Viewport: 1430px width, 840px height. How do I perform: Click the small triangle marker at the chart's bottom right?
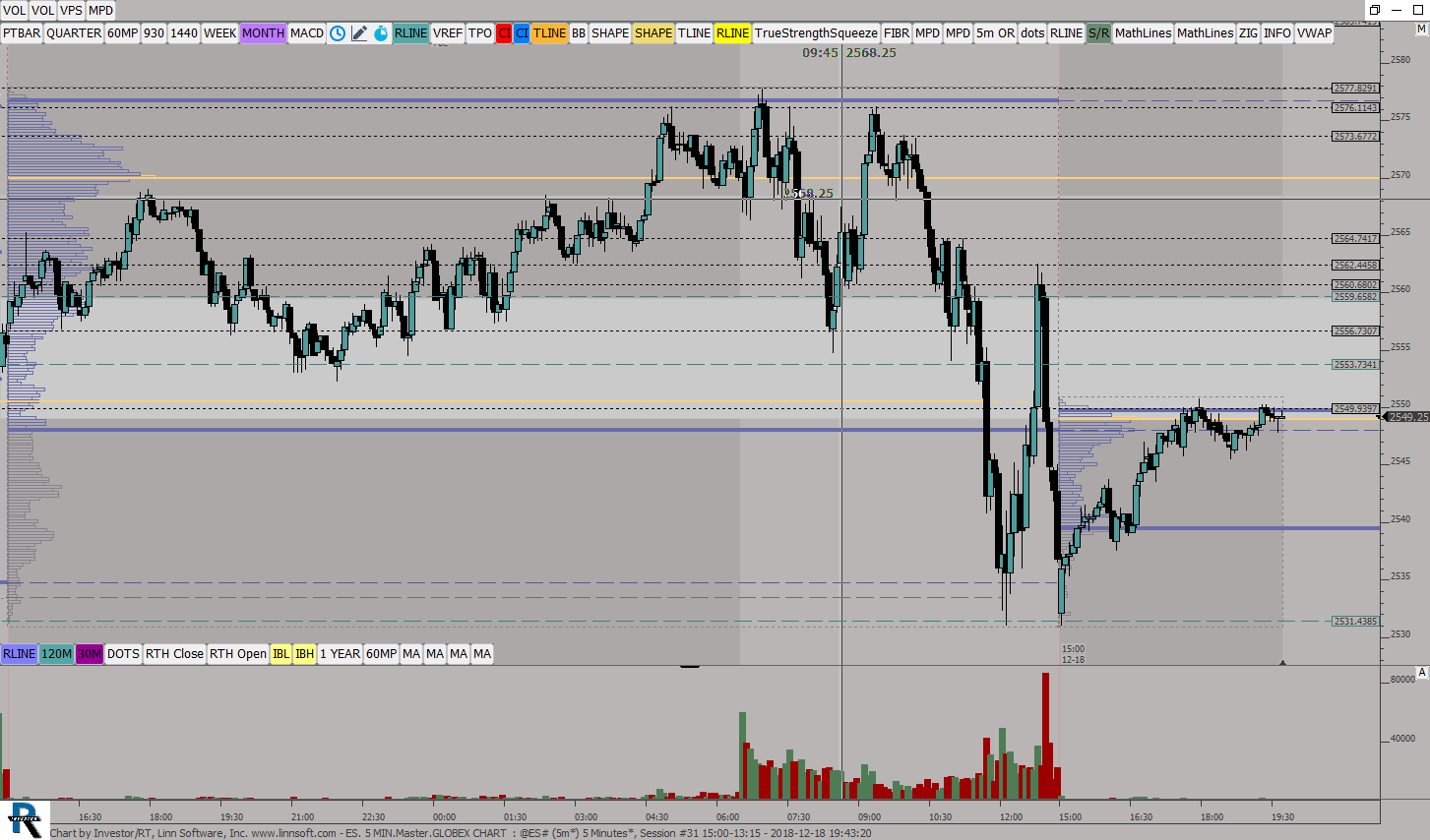[1282, 663]
